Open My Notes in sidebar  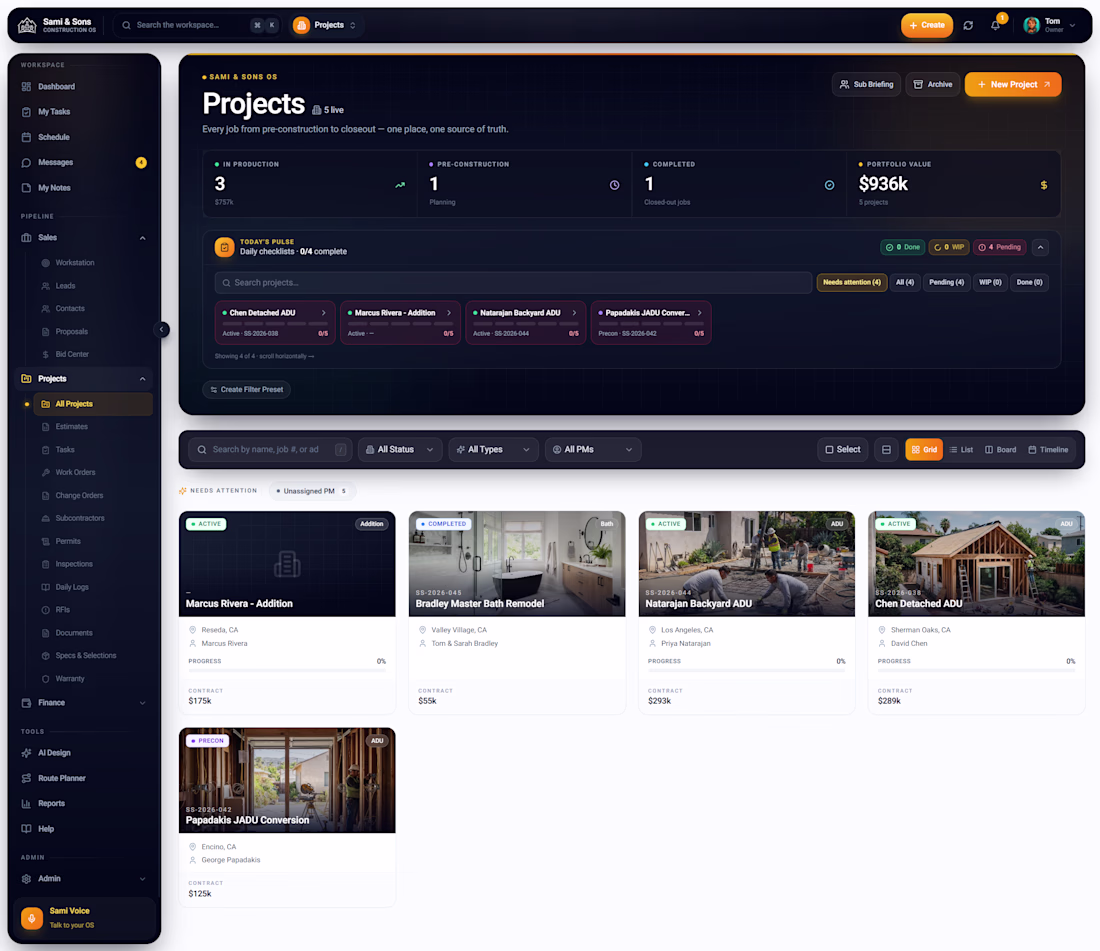click(x=84, y=187)
